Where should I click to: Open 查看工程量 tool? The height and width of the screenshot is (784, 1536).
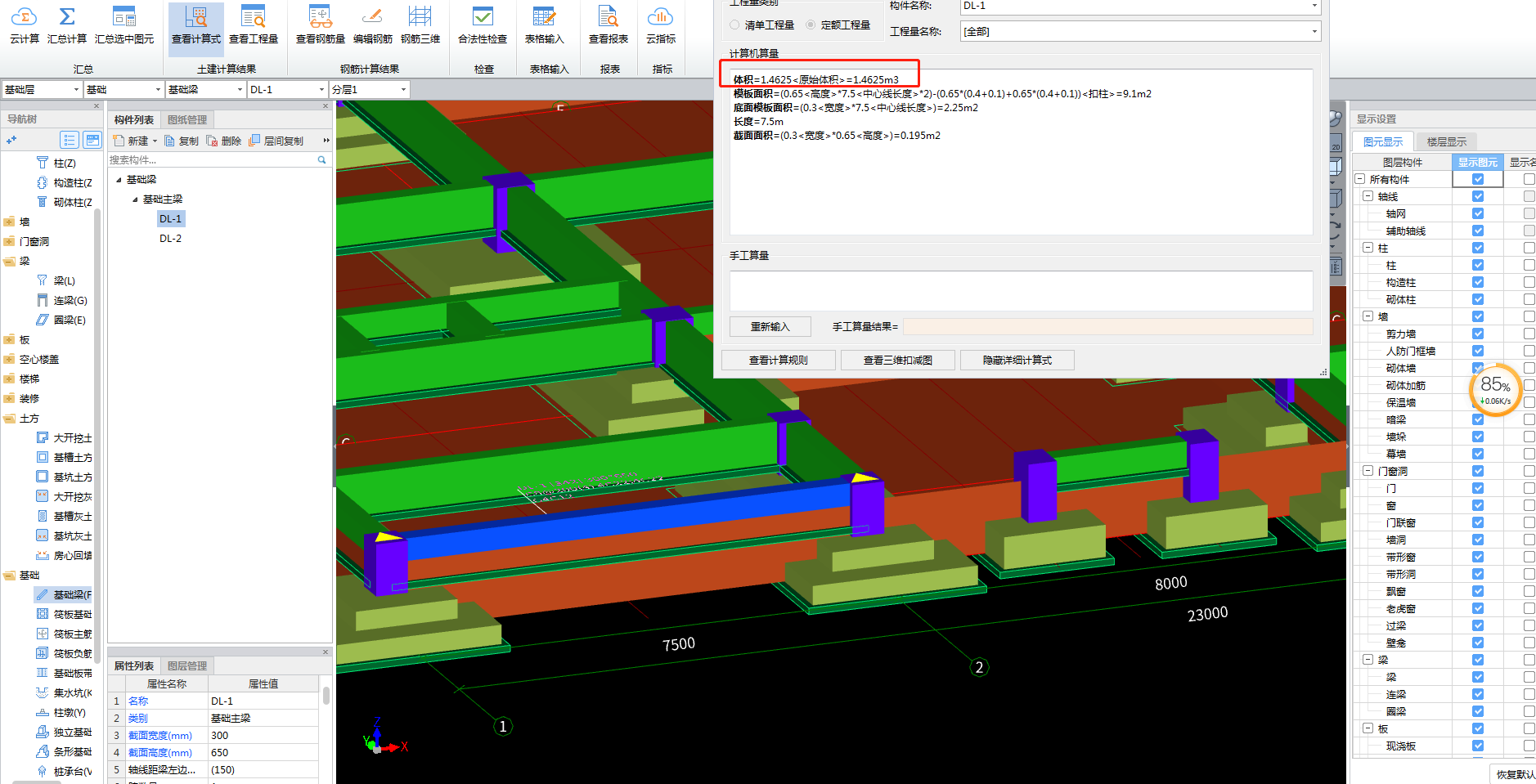(x=254, y=25)
